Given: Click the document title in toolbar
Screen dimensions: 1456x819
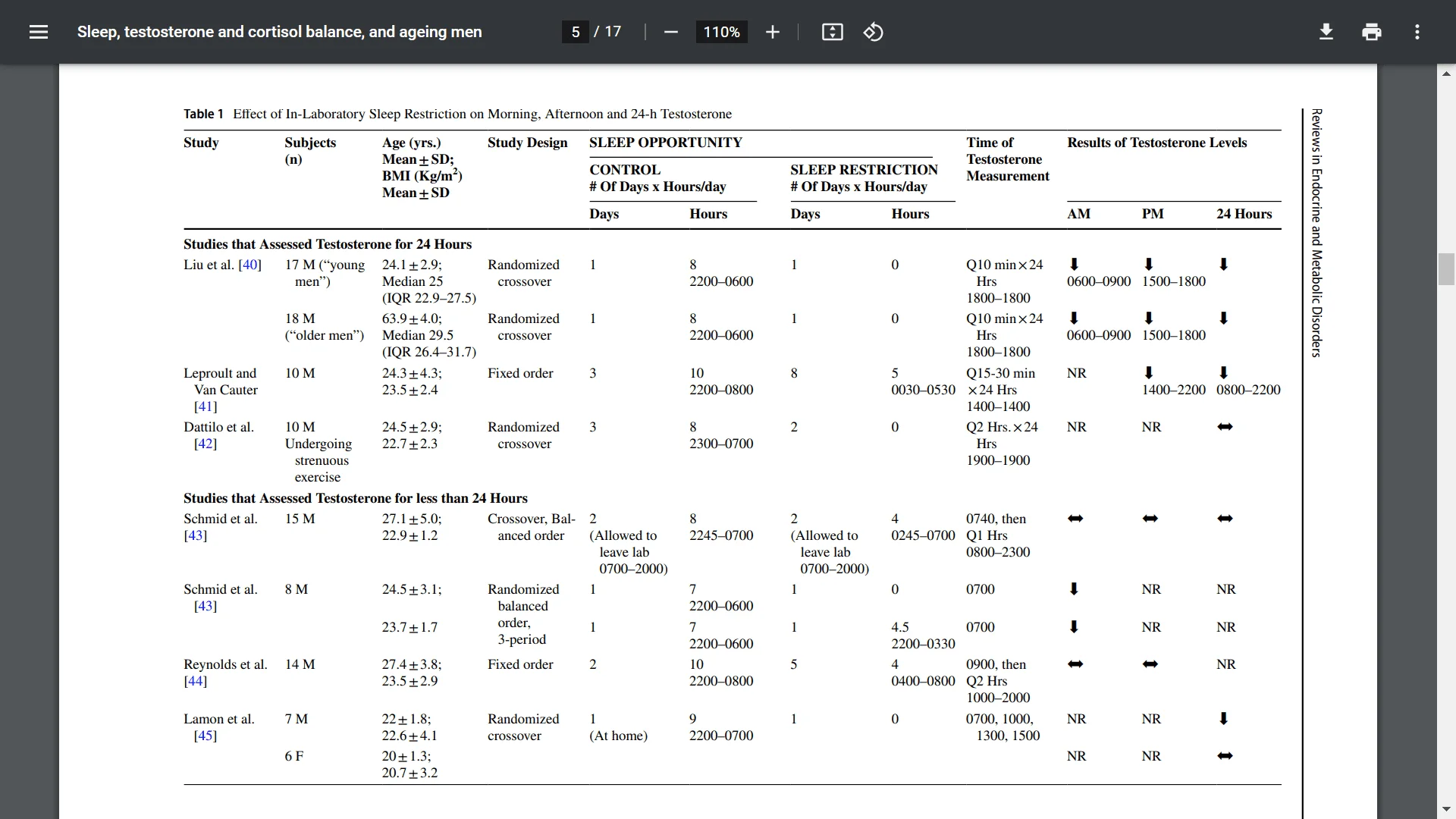Looking at the screenshot, I should pyautogui.click(x=279, y=32).
